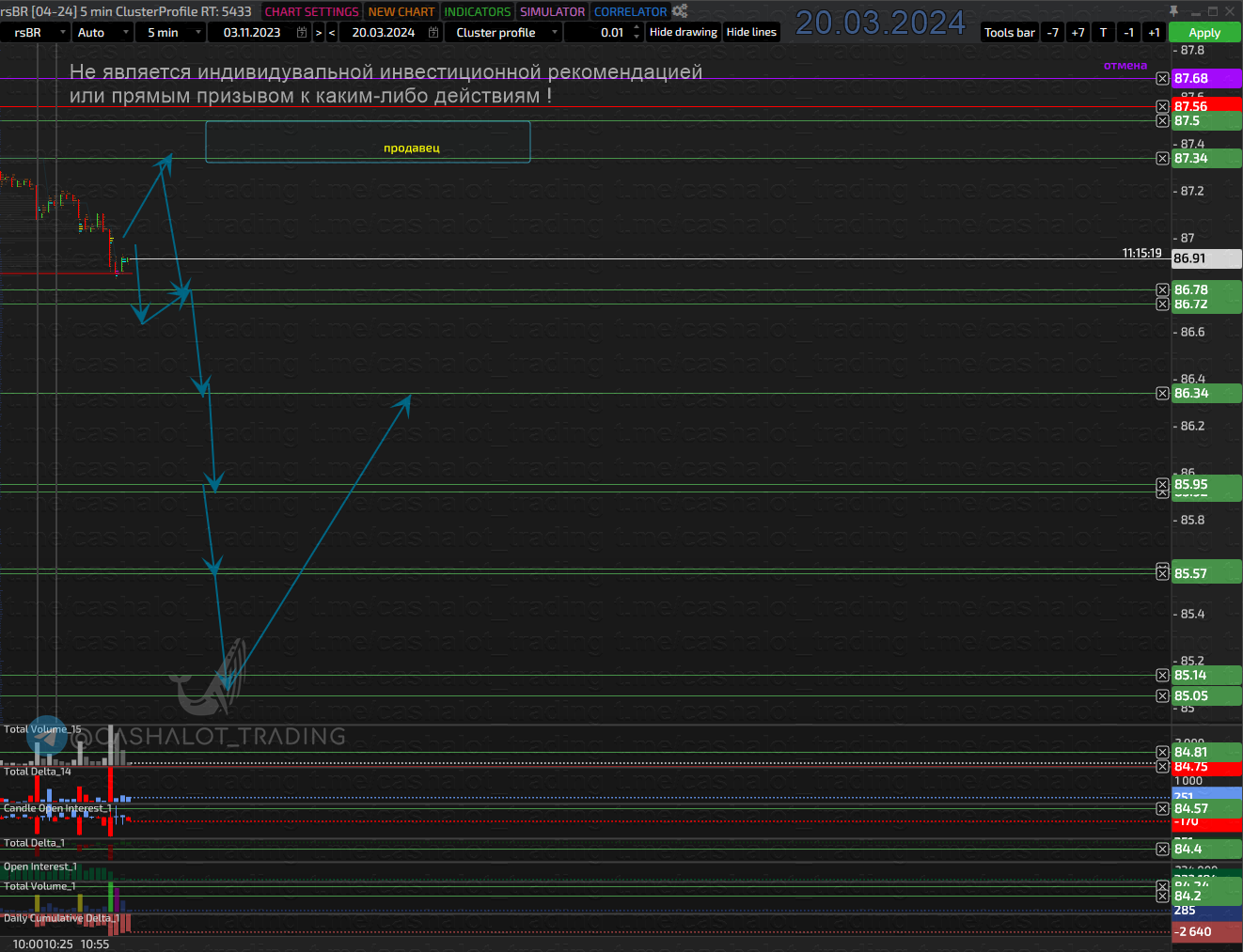The width and height of the screenshot is (1243, 952).
Task: Remove the 85.57 level using its X
Action: tap(1162, 573)
